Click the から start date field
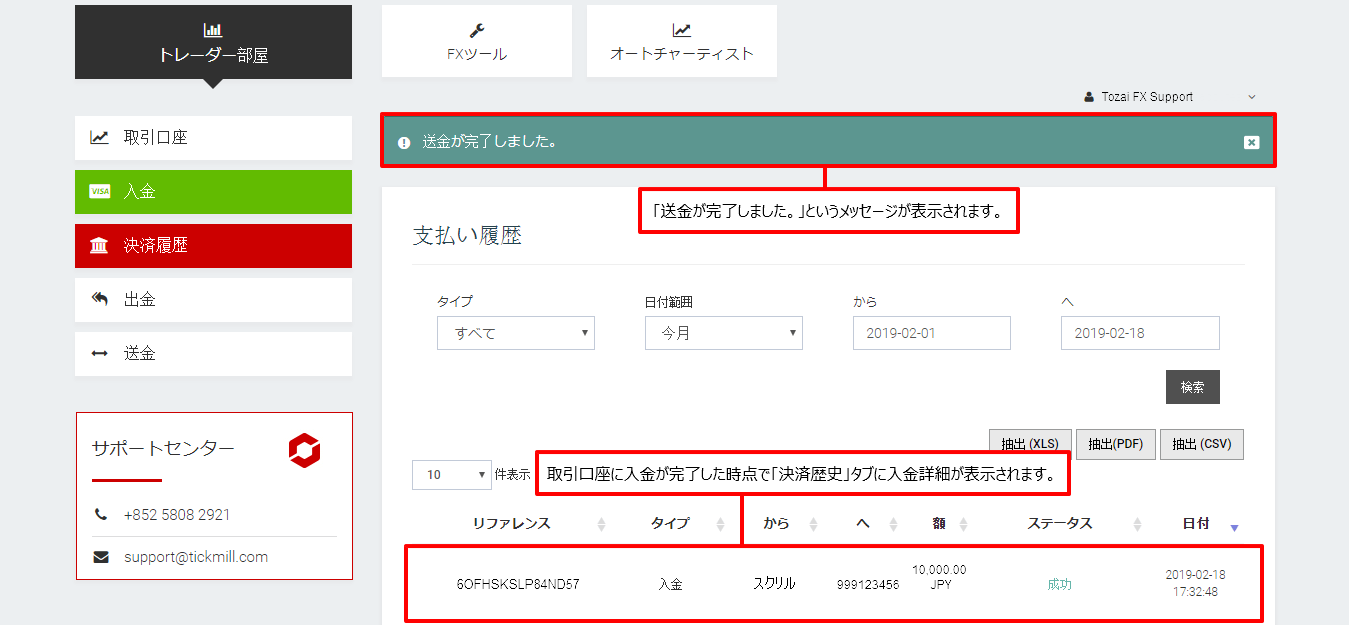The width and height of the screenshot is (1349, 625). coord(931,333)
